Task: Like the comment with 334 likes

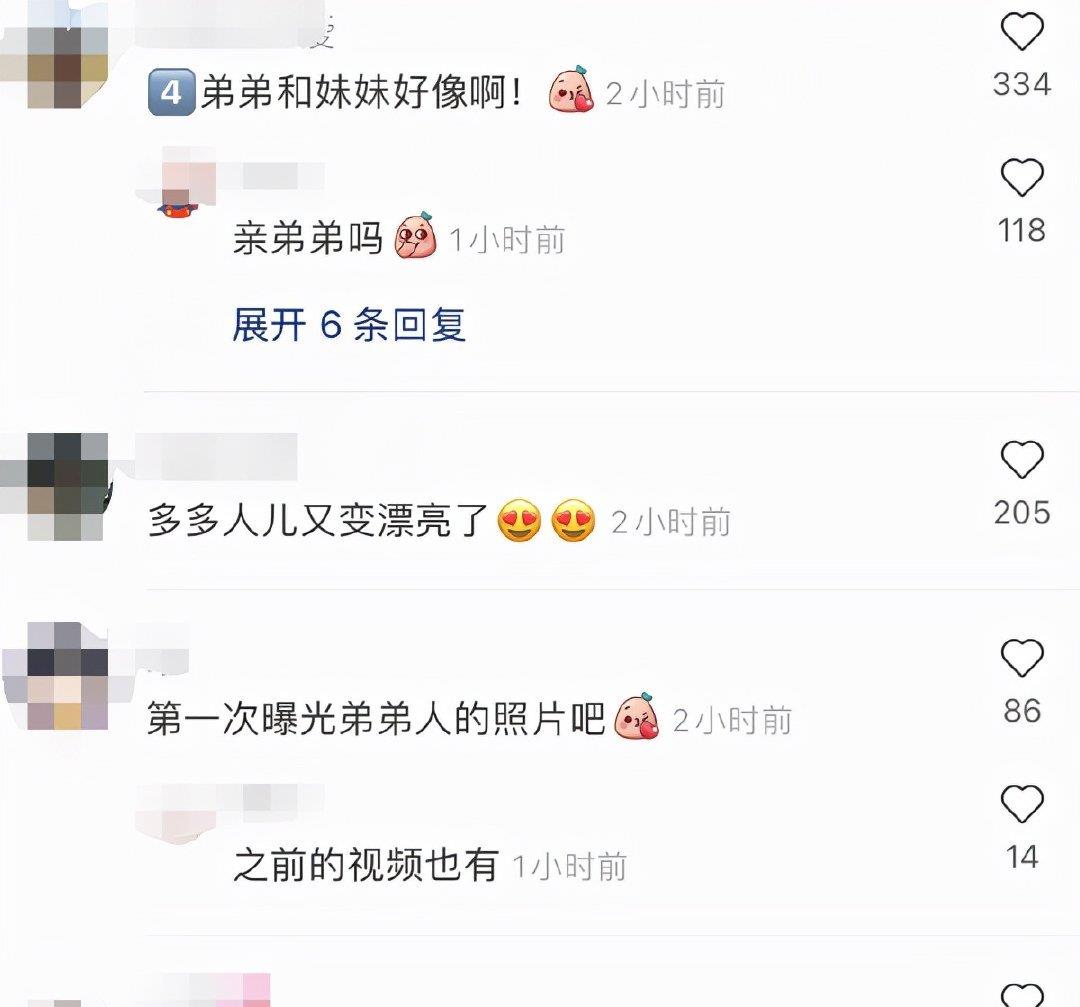Action: tap(1021, 32)
